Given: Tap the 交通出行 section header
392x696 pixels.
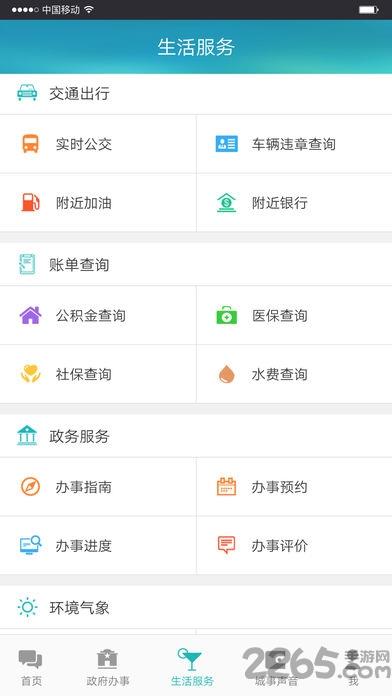Looking at the screenshot, I should point(196,94).
